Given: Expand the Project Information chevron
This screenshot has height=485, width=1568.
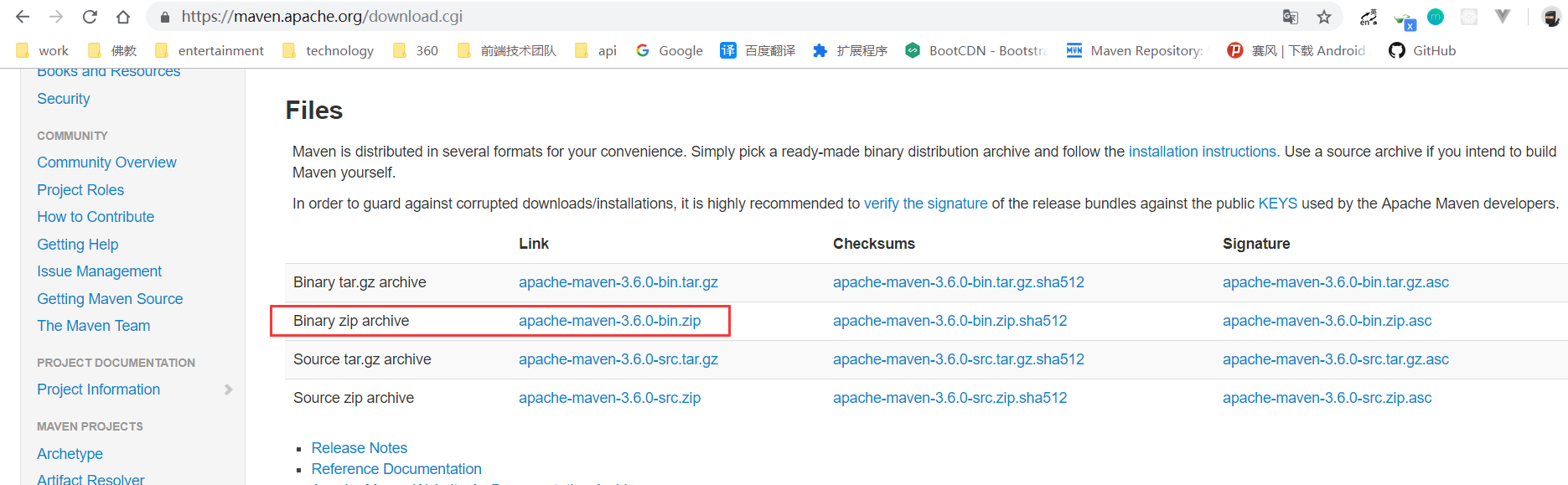Looking at the screenshot, I should (228, 390).
